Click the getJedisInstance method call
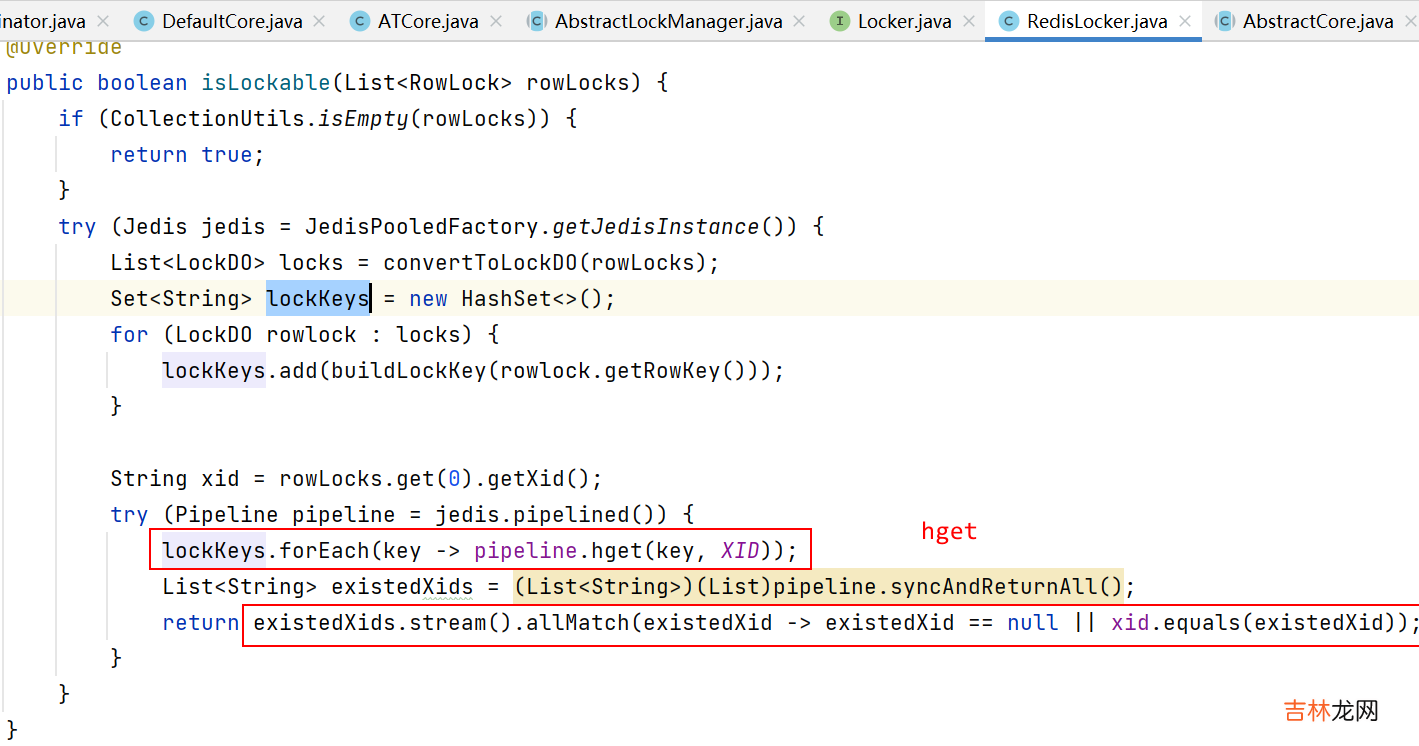Image resolution: width=1419 pixels, height=746 pixels. 656,226
